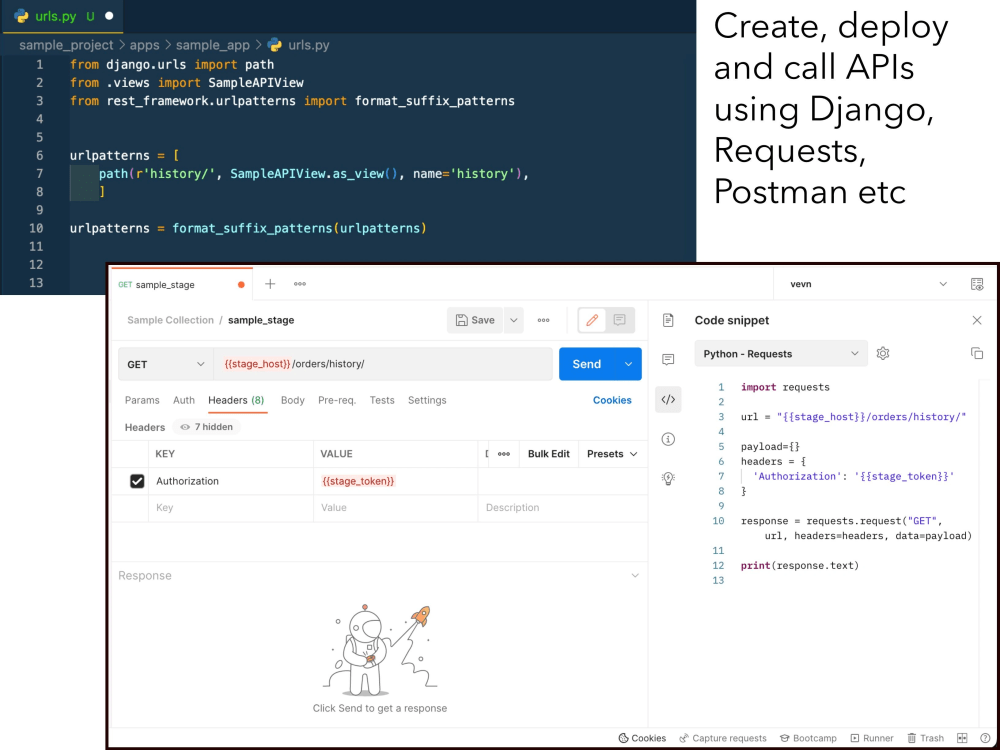
Task: Click line number 7 in urls.py
Action: [x=40, y=173]
